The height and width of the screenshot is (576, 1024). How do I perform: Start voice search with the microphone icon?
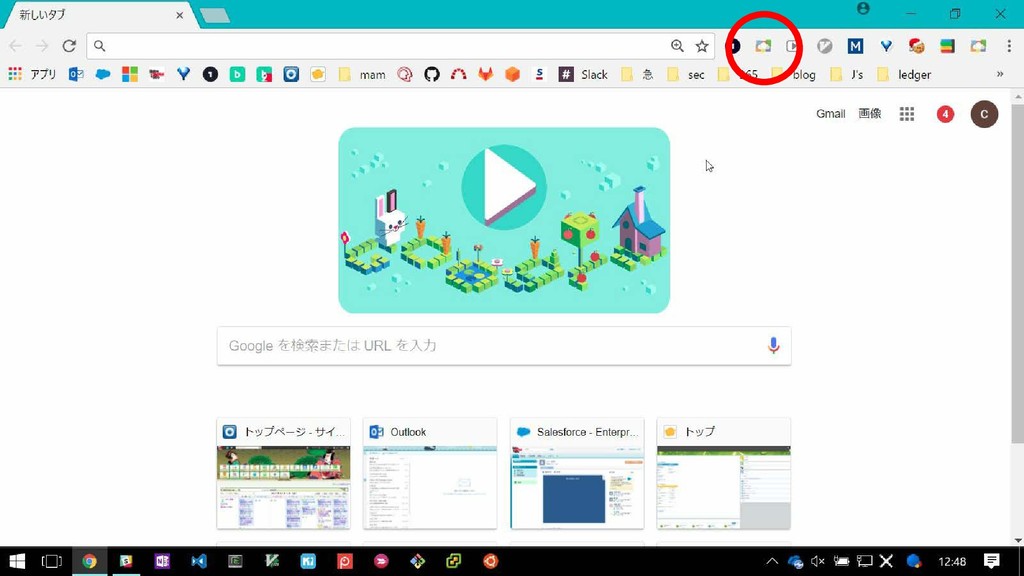tap(773, 345)
